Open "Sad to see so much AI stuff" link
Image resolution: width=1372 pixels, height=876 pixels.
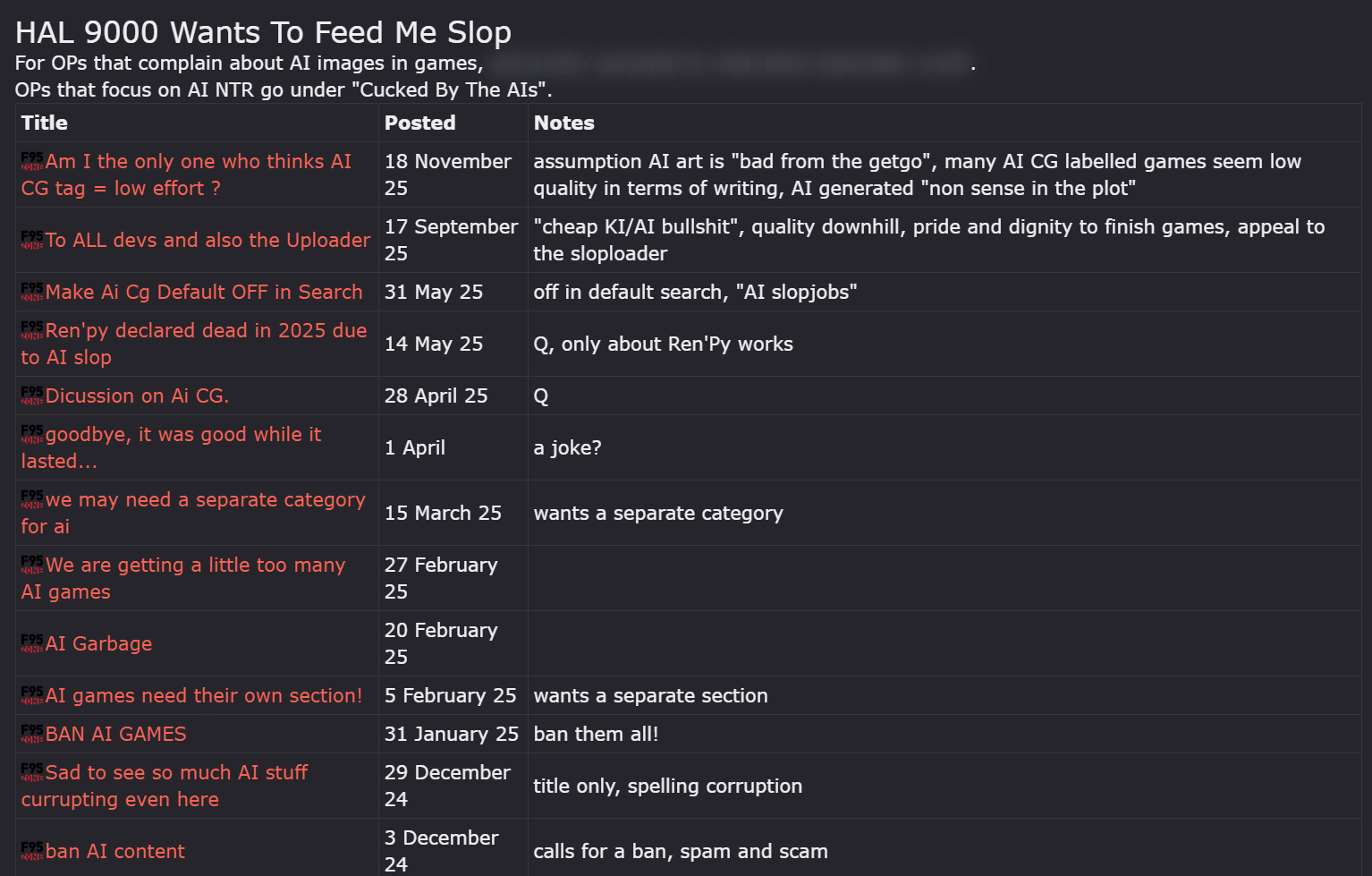[x=176, y=773]
